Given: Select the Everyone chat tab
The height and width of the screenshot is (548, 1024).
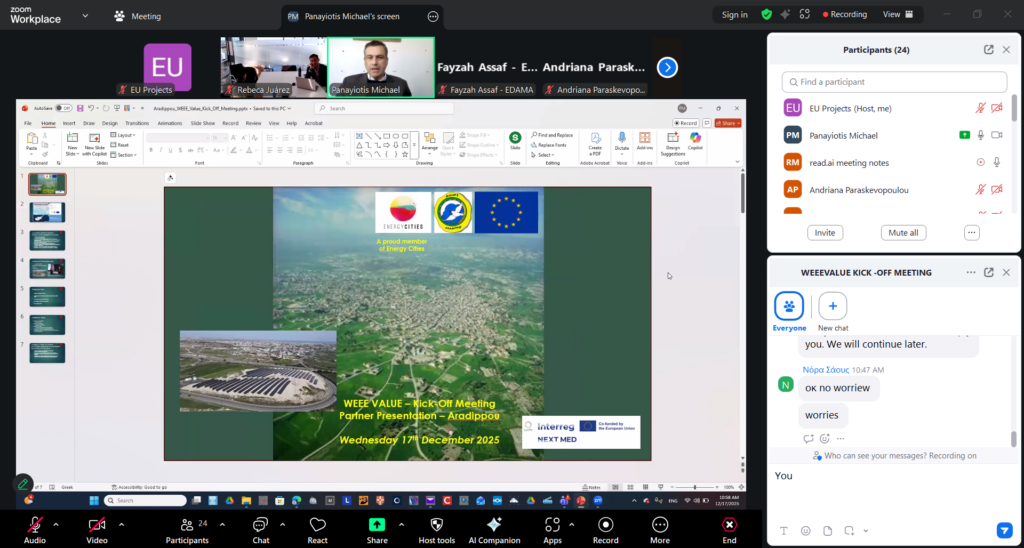Looking at the screenshot, I should point(790,306).
